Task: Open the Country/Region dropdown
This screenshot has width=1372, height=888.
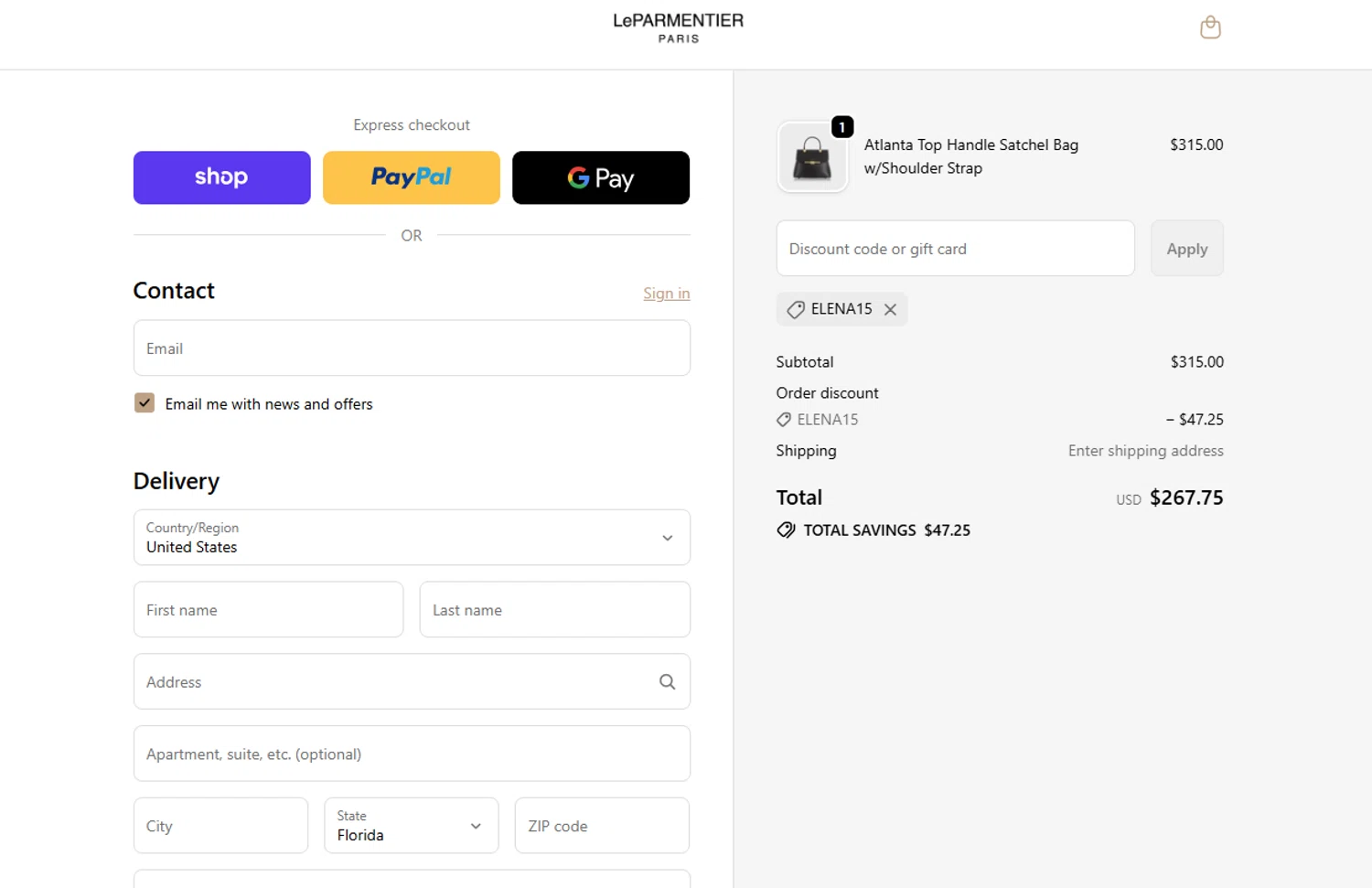Action: (412, 538)
